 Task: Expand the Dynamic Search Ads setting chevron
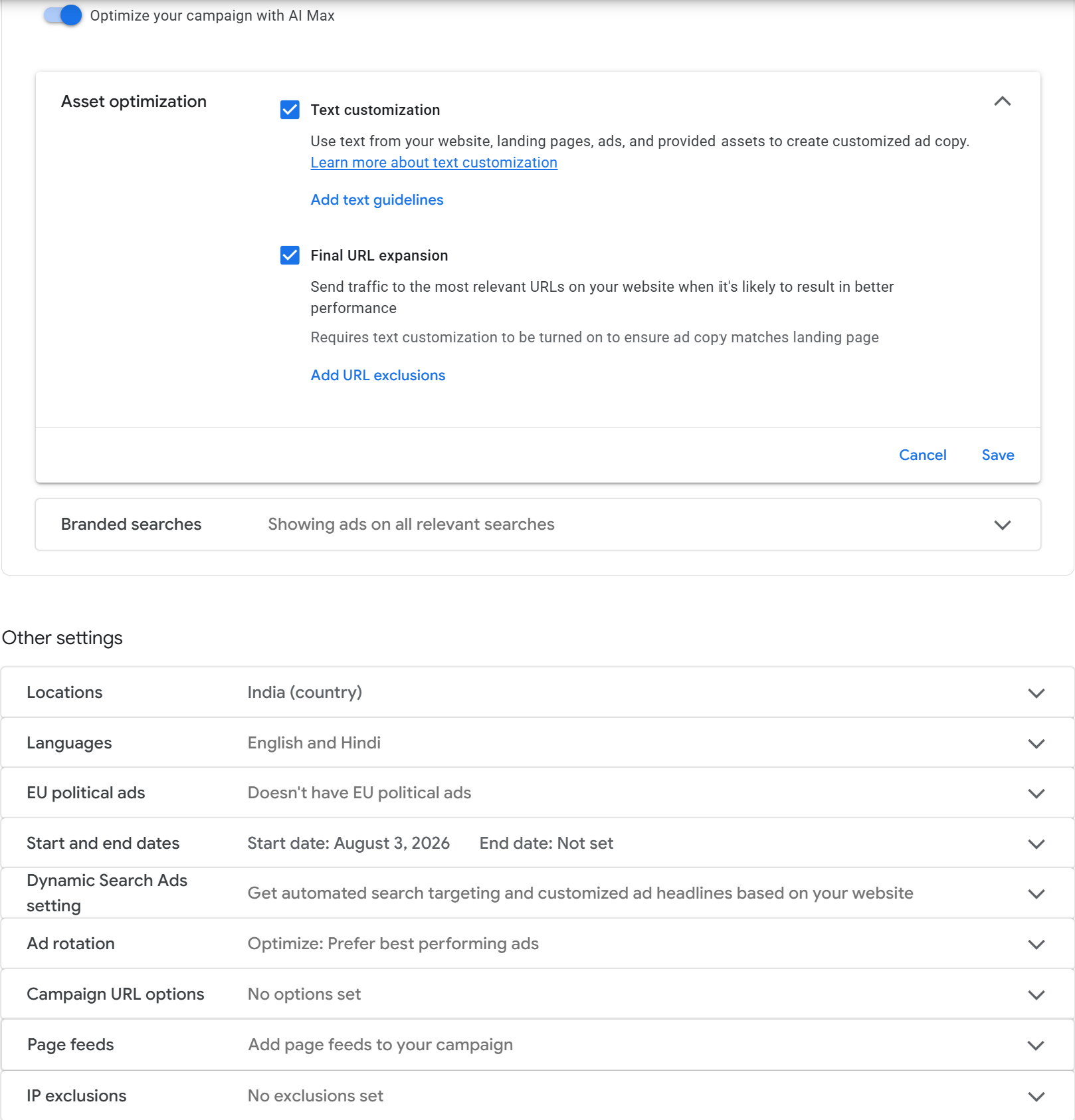(x=1036, y=893)
